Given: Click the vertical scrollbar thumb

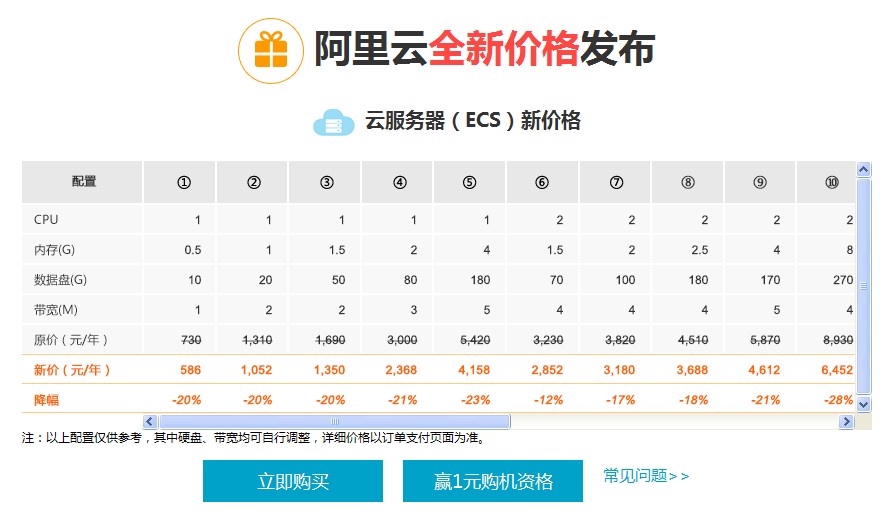Looking at the screenshot, I should click(864, 287).
